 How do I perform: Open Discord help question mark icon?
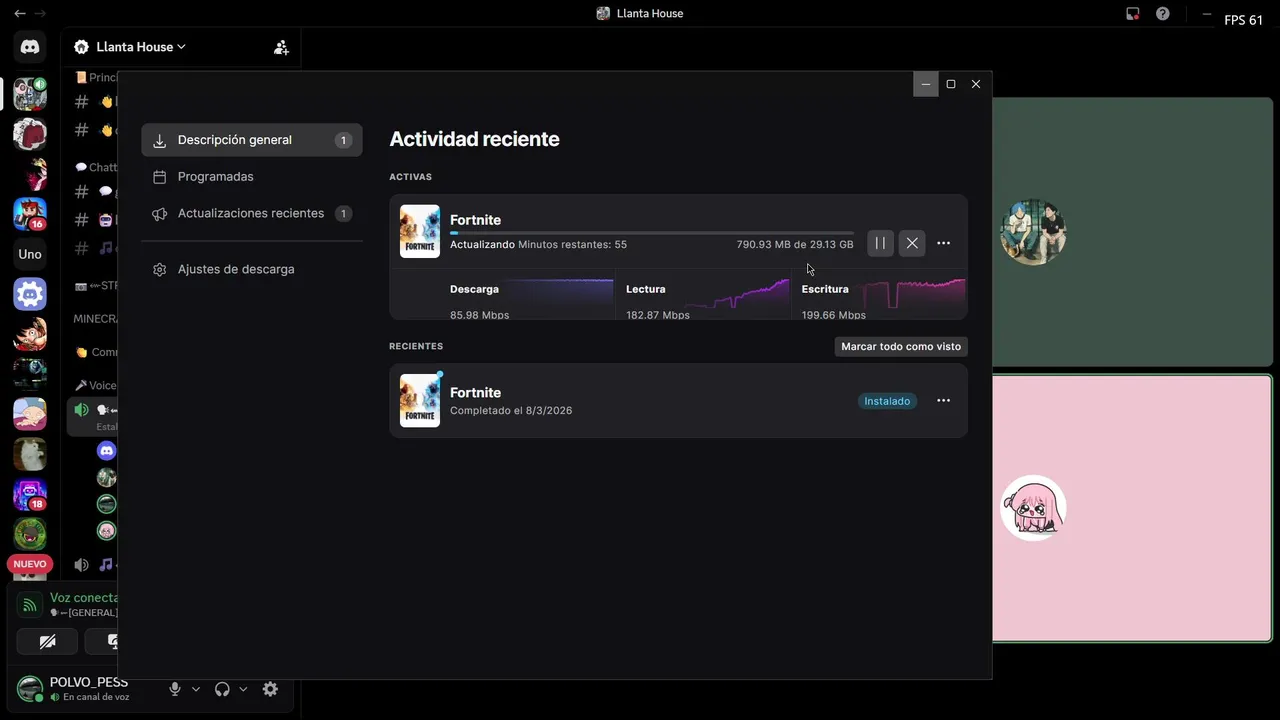coord(1163,13)
